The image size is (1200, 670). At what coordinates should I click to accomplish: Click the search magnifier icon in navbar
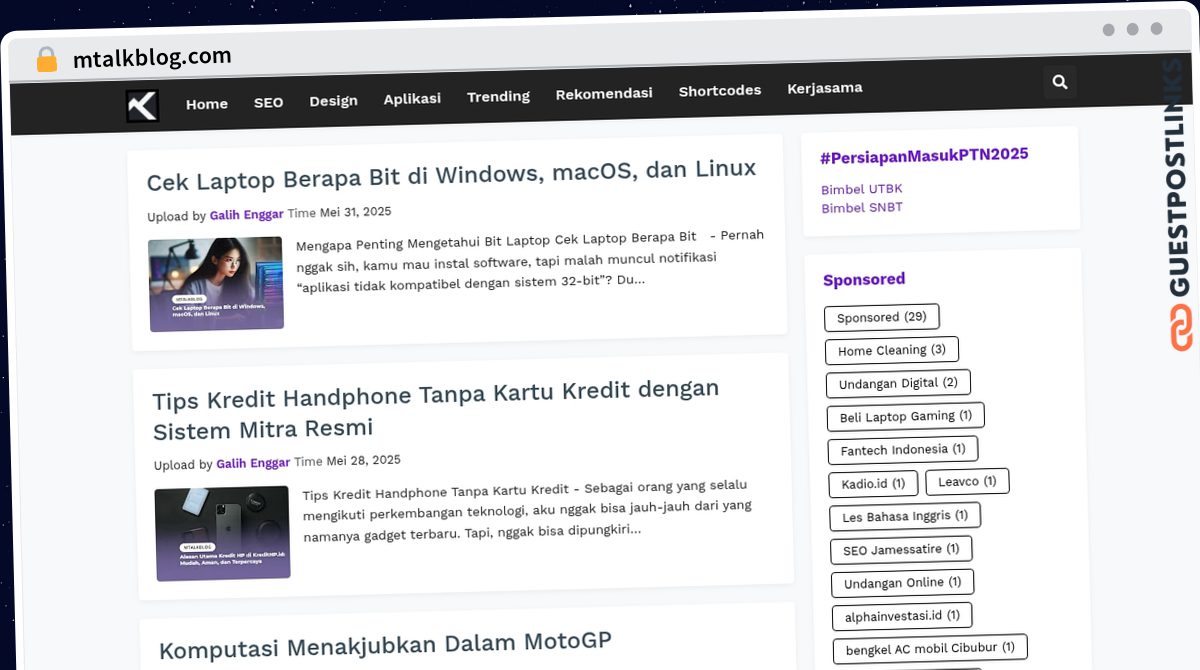point(1060,82)
